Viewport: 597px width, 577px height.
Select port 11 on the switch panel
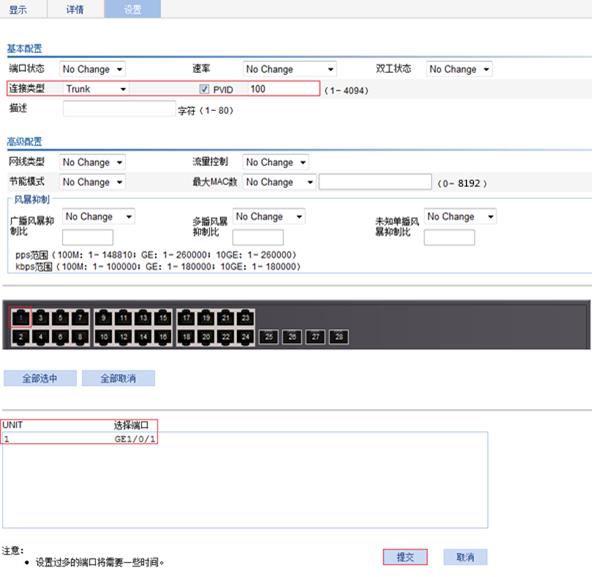click(123, 318)
